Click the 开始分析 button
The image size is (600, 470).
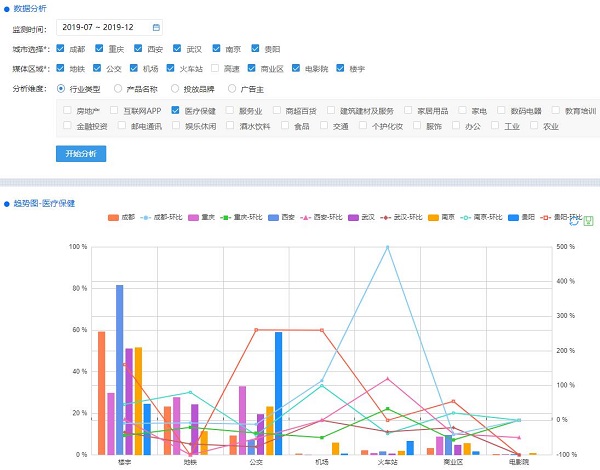click(80, 153)
